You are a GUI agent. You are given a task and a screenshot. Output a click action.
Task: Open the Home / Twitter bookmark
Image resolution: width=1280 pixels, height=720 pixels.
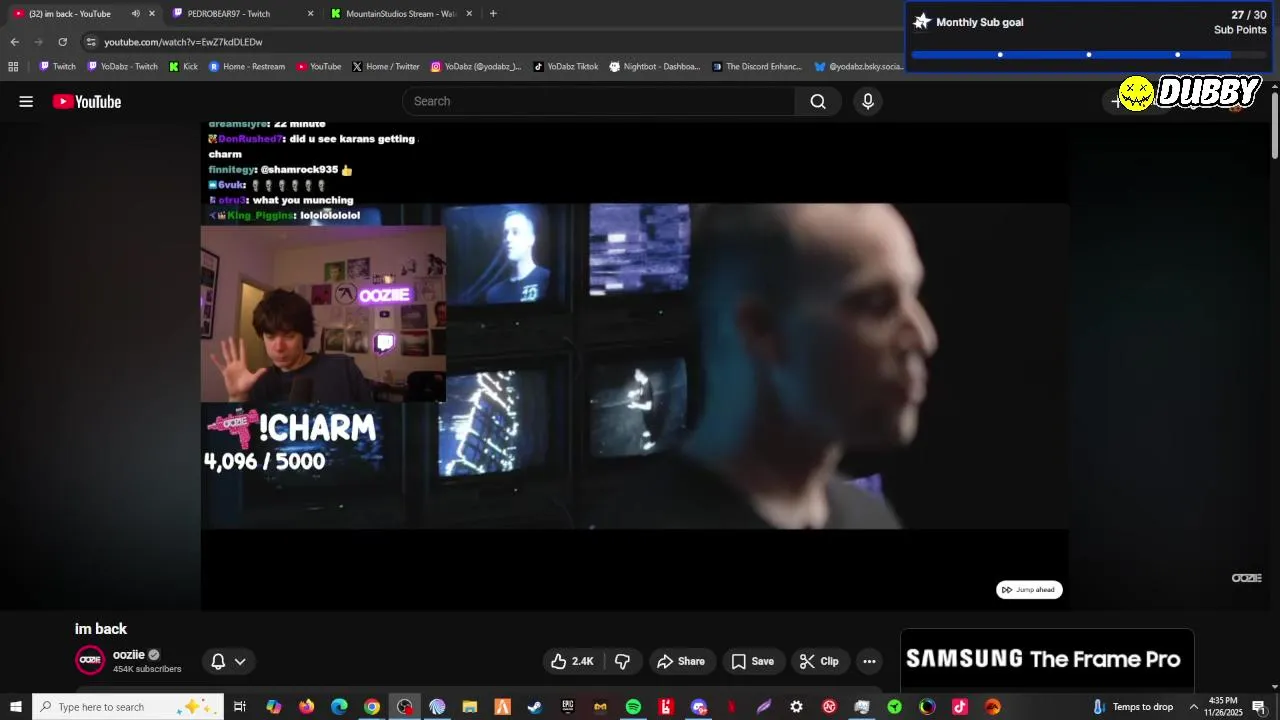(x=386, y=67)
